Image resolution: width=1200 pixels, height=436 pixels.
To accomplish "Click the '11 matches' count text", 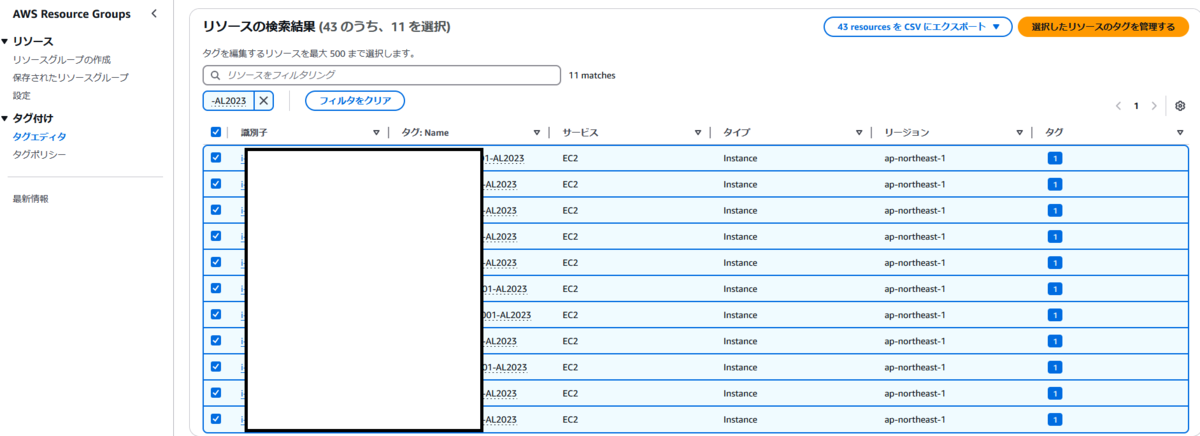I will (x=592, y=75).
